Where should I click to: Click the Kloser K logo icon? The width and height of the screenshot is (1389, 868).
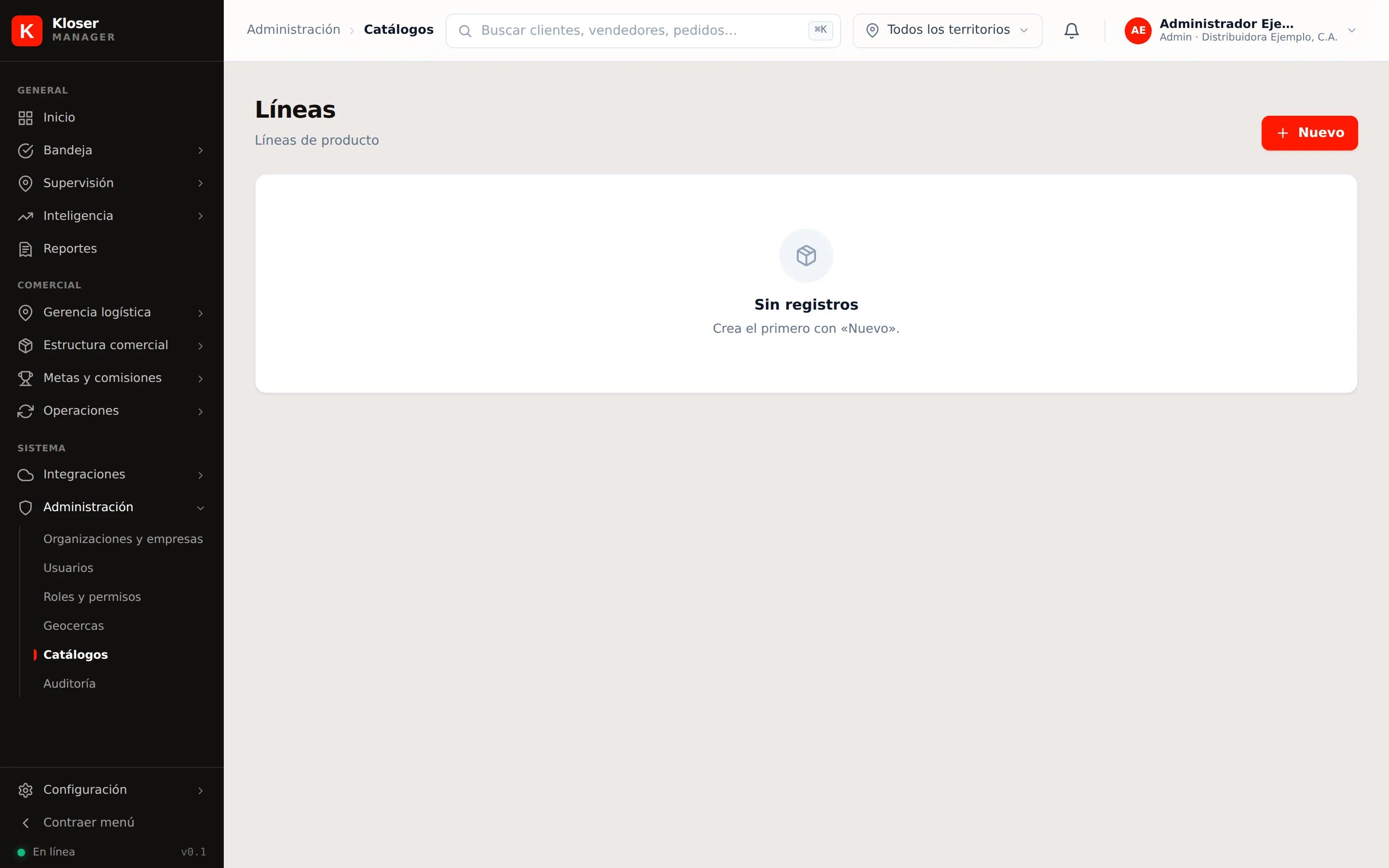pos(27,30)
